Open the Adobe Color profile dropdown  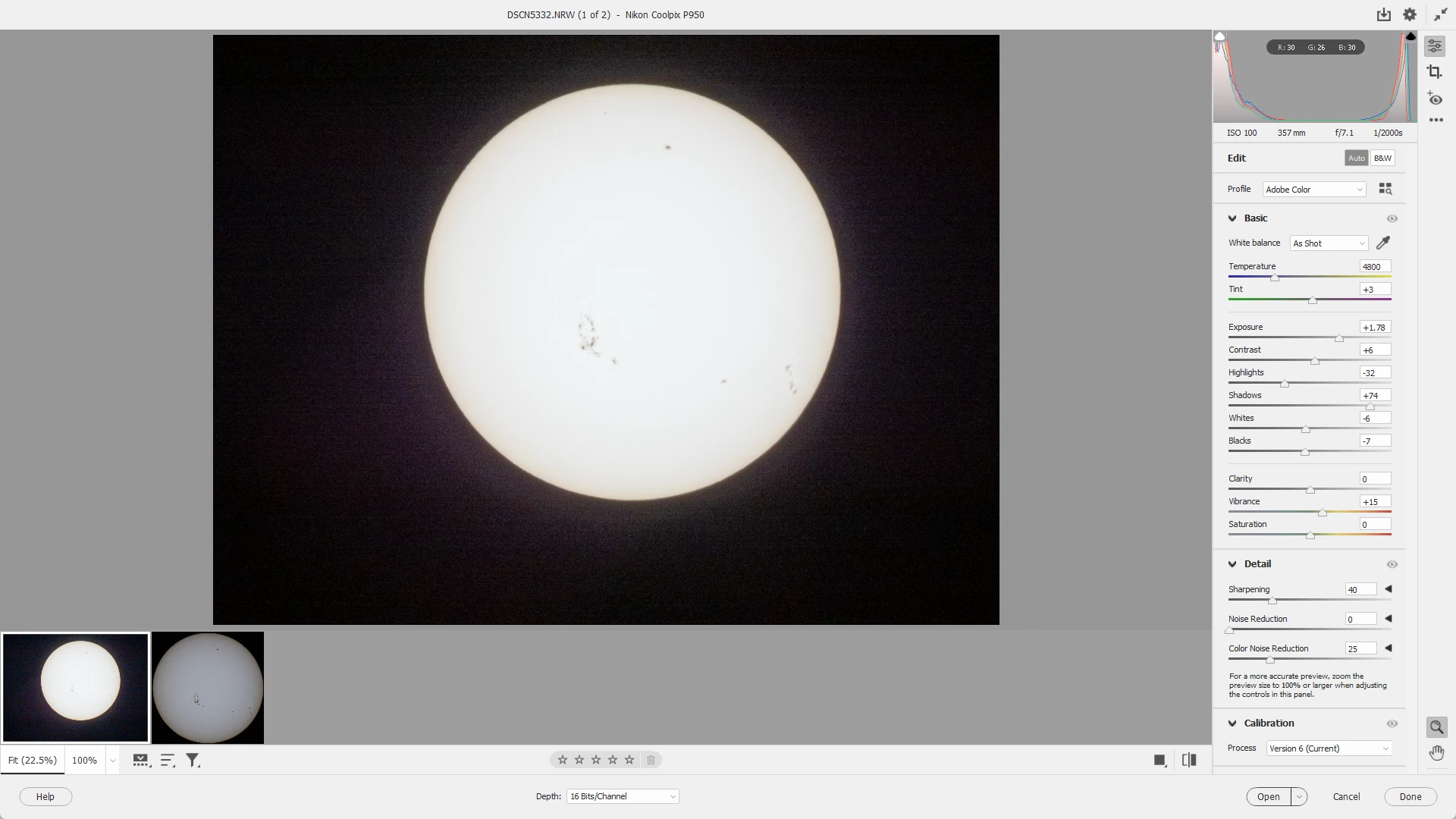click(1313, 190)
